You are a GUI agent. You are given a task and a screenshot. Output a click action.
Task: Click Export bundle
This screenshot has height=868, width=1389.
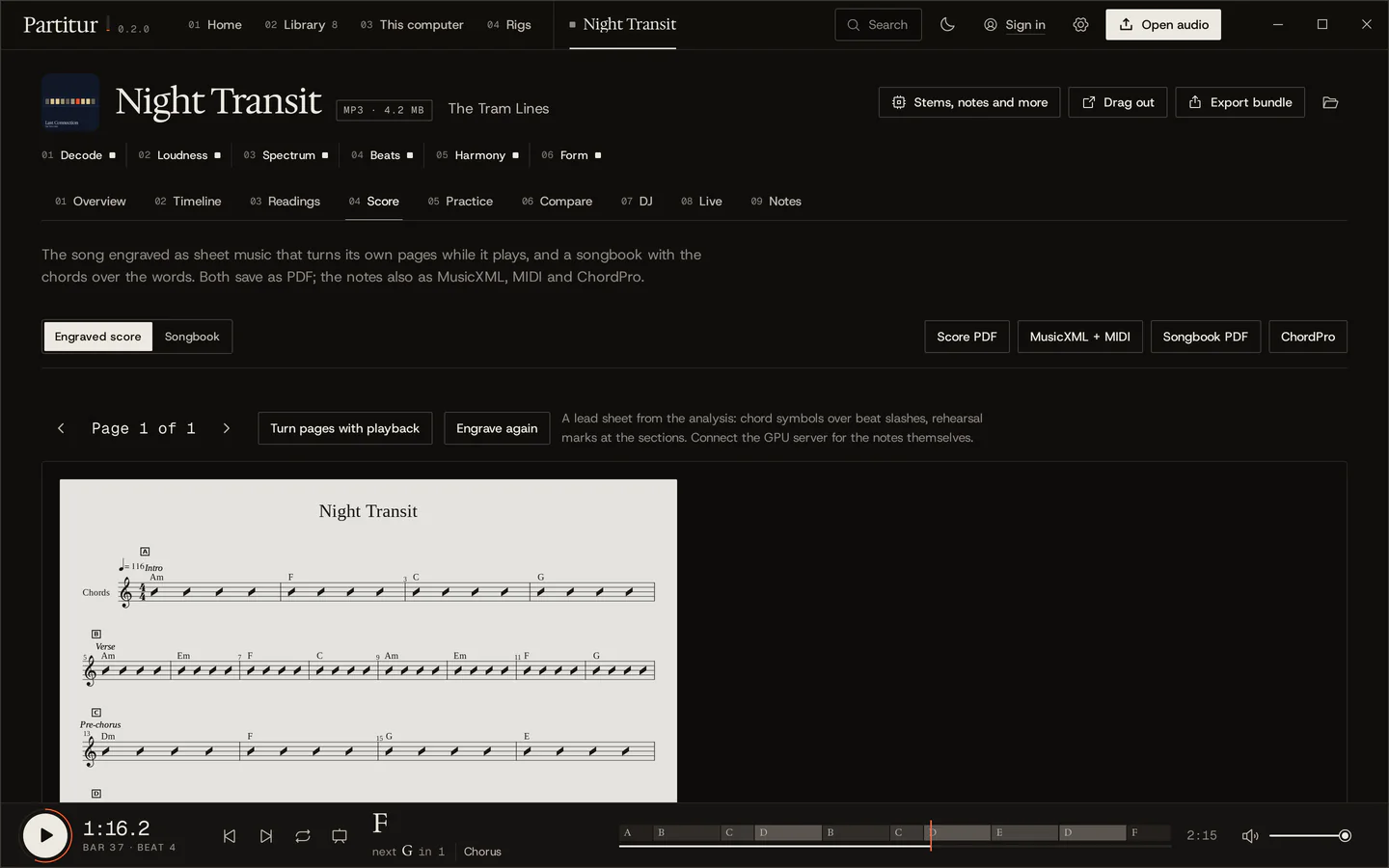(x=1239, y=102)
